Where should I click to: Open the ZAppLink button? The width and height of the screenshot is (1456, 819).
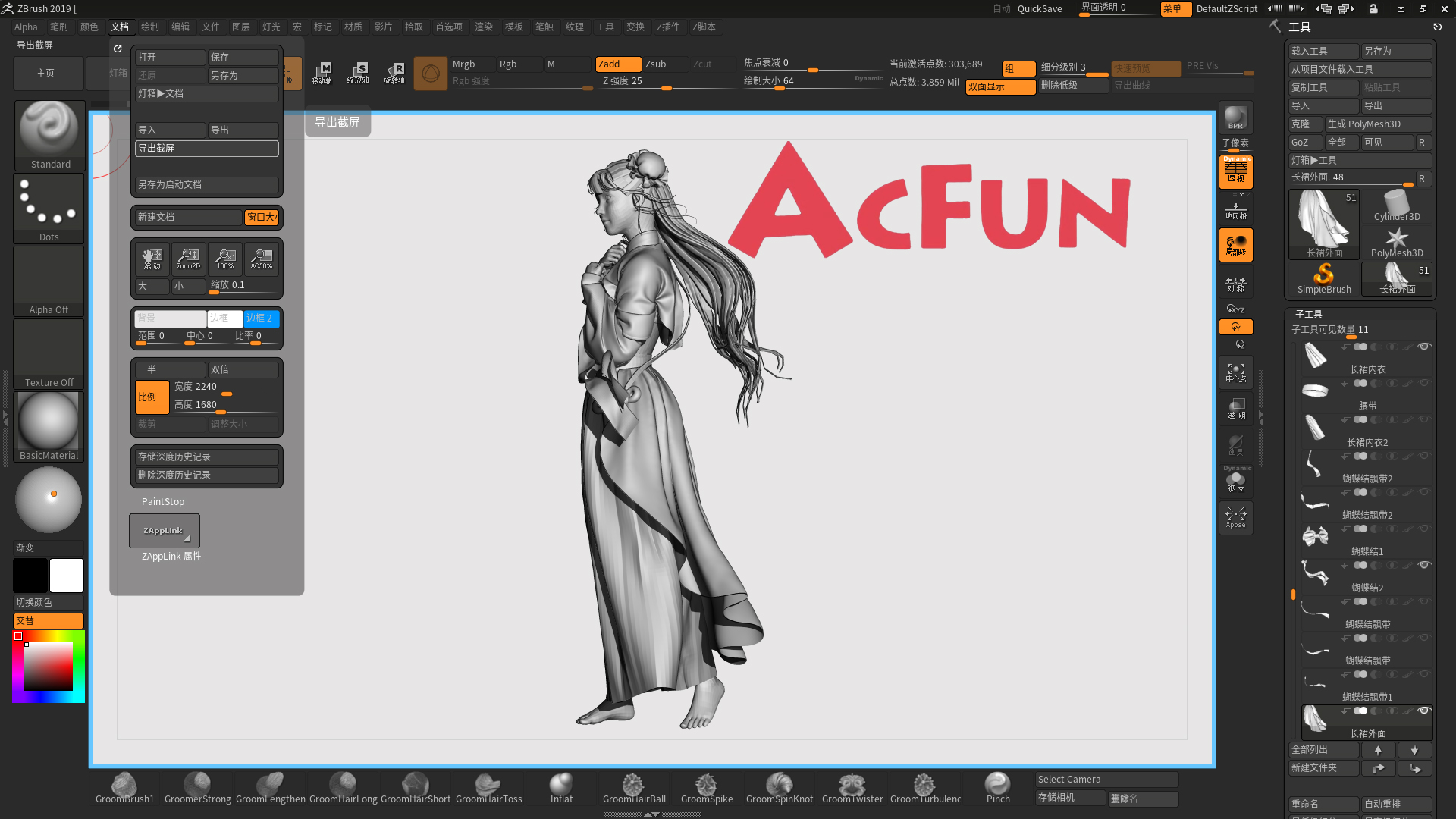click(x=165, y=531)
